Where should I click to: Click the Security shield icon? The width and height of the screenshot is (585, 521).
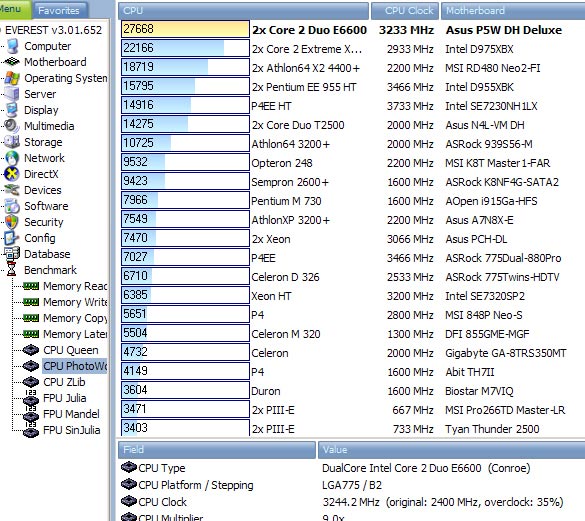(12, 222)
